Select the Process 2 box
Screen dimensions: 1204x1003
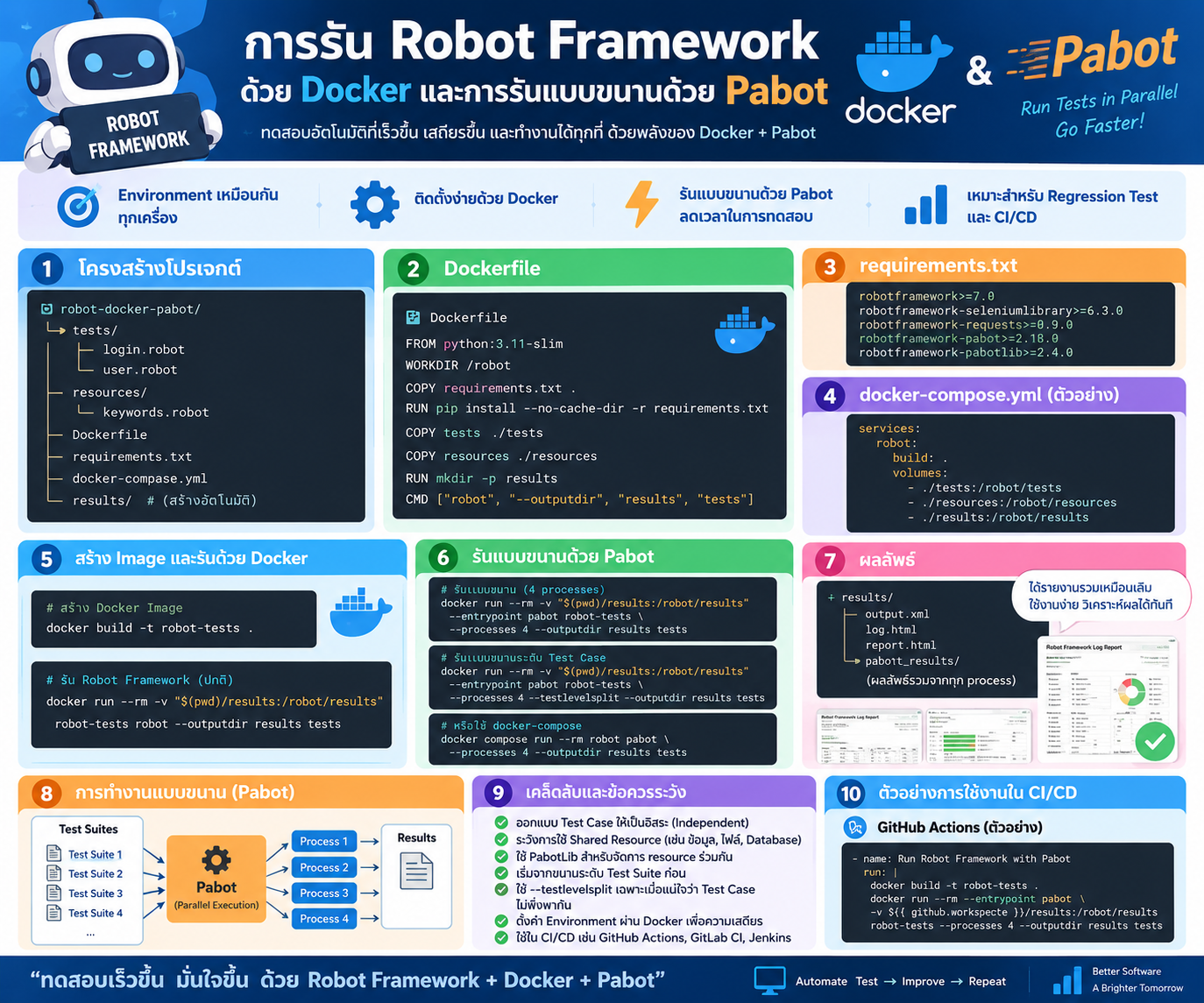324,867
